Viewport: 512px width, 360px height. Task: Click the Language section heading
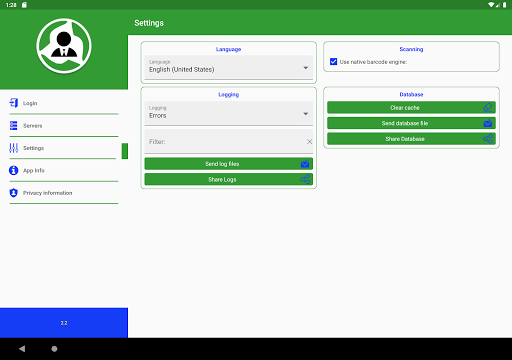tap(228, 49)
